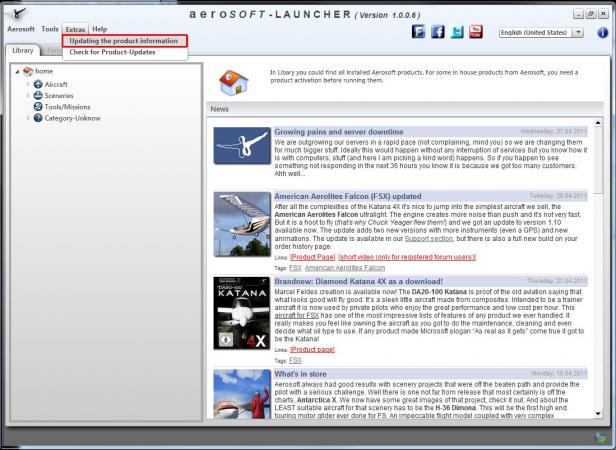The image size is (616, 450).
Task: Click the Aircraft category icon
Action: pyautogui.click(x=38, y=84)
